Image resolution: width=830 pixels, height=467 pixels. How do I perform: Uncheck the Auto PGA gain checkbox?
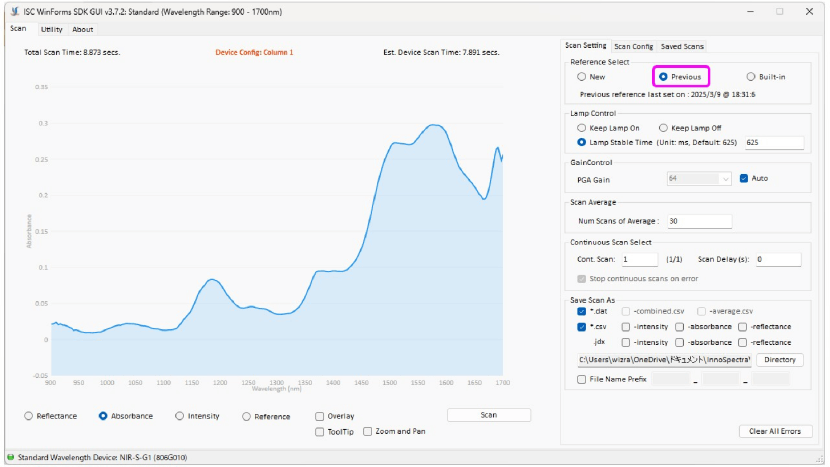pos(743,179)
